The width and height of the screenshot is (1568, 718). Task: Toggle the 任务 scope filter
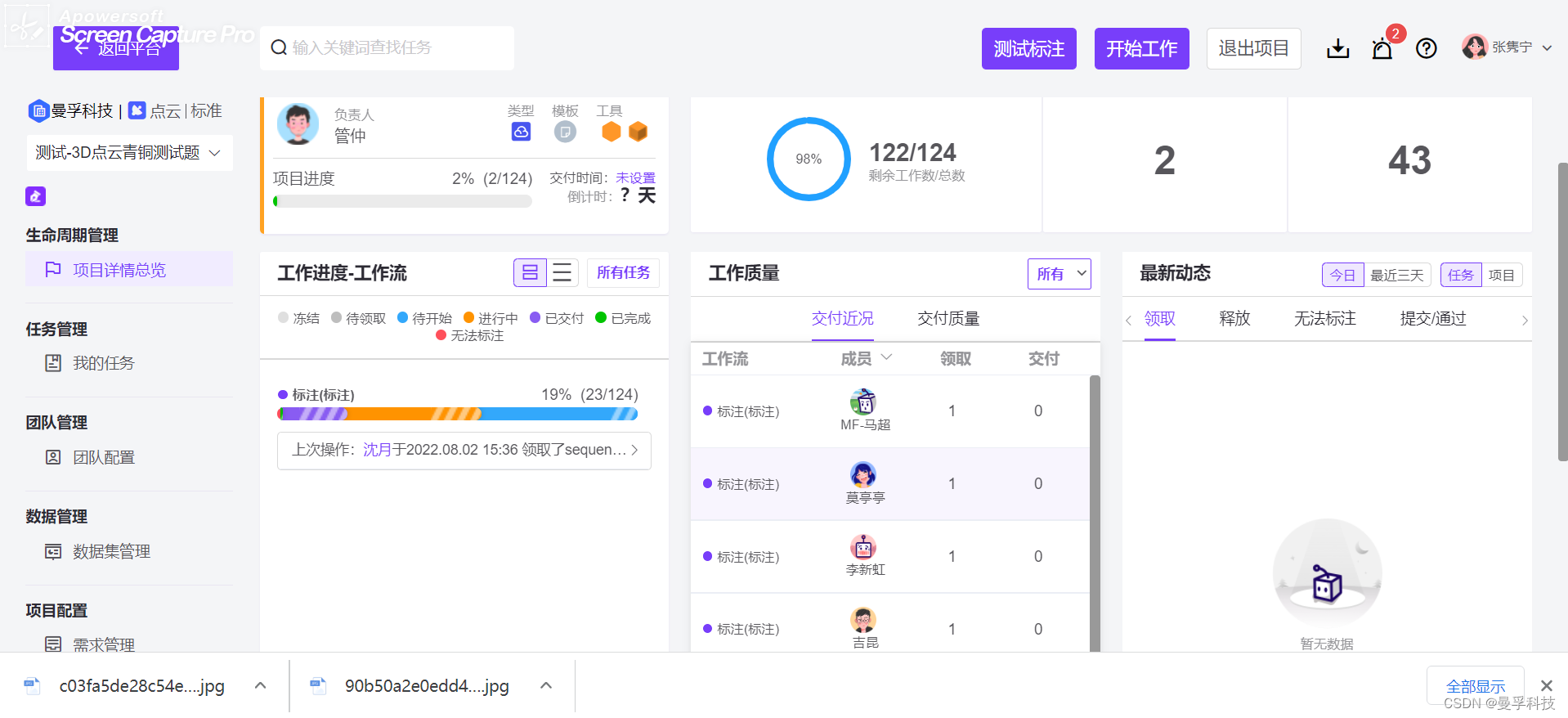point(1461,275)
